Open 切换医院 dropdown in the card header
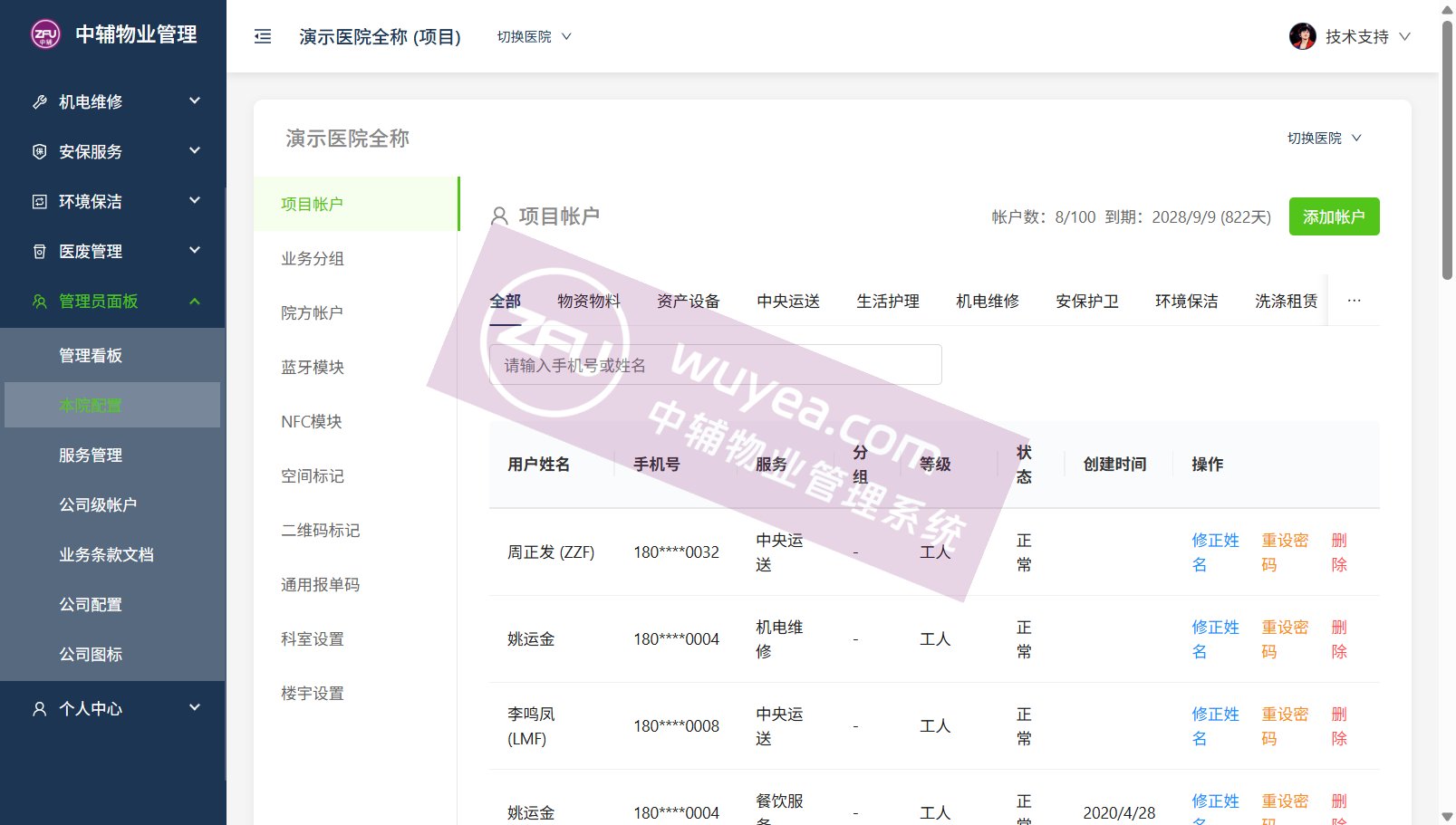 1324,138
